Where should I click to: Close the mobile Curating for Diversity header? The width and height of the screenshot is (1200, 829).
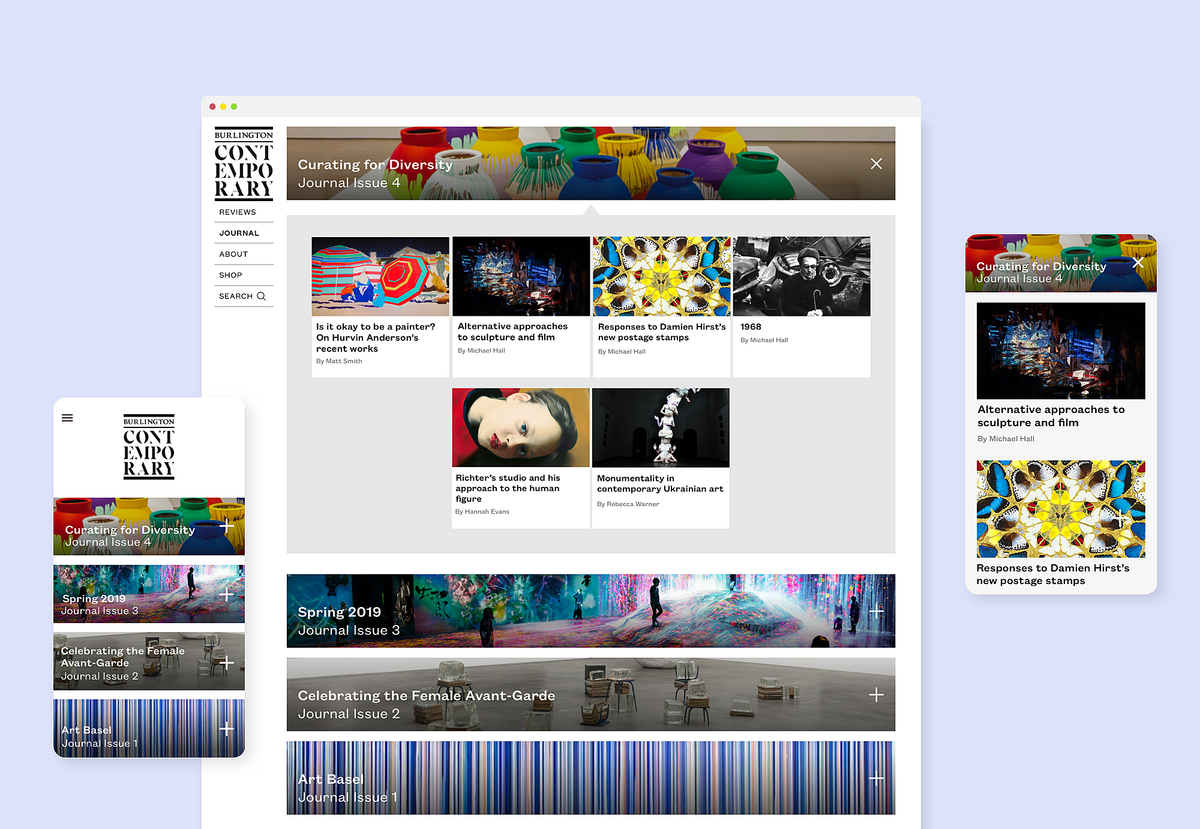[x=1138, y=262]
